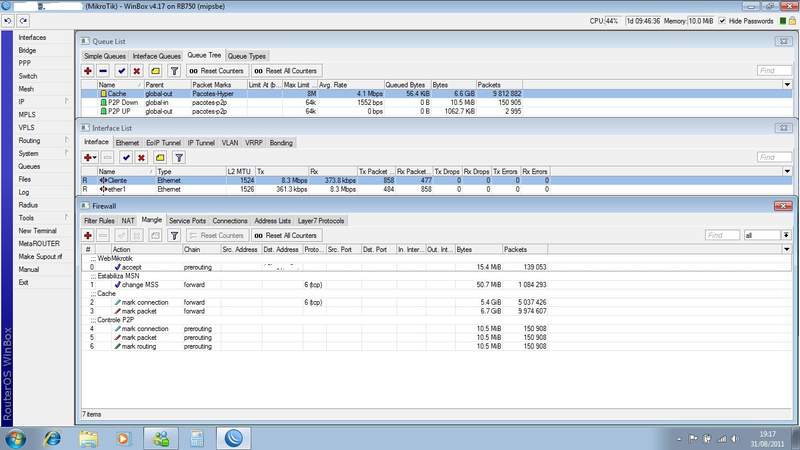Expand Tools submenu in sidebar
The image size is (800, 450).
click(x=67, y=217)
